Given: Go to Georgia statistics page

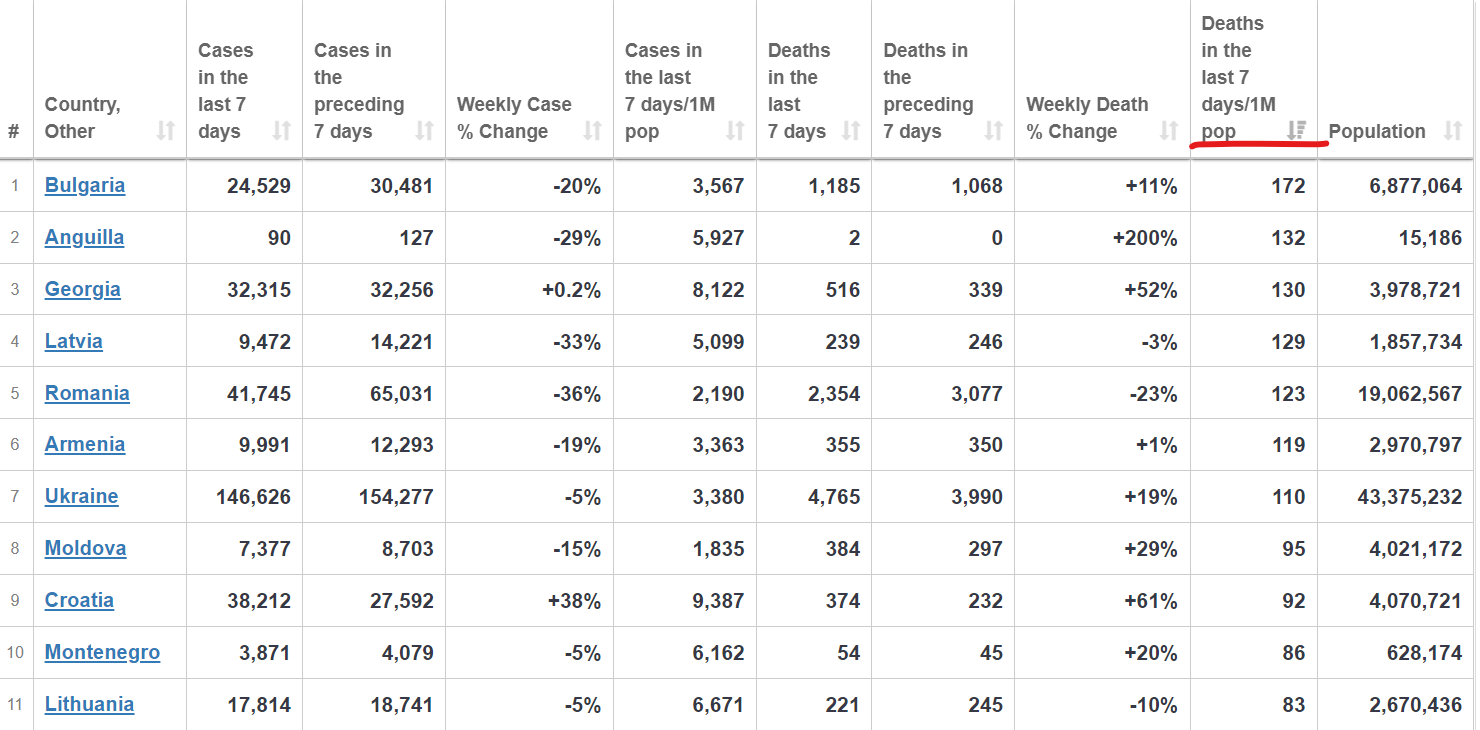Looking at the screenshot, I should click(82, 289).
